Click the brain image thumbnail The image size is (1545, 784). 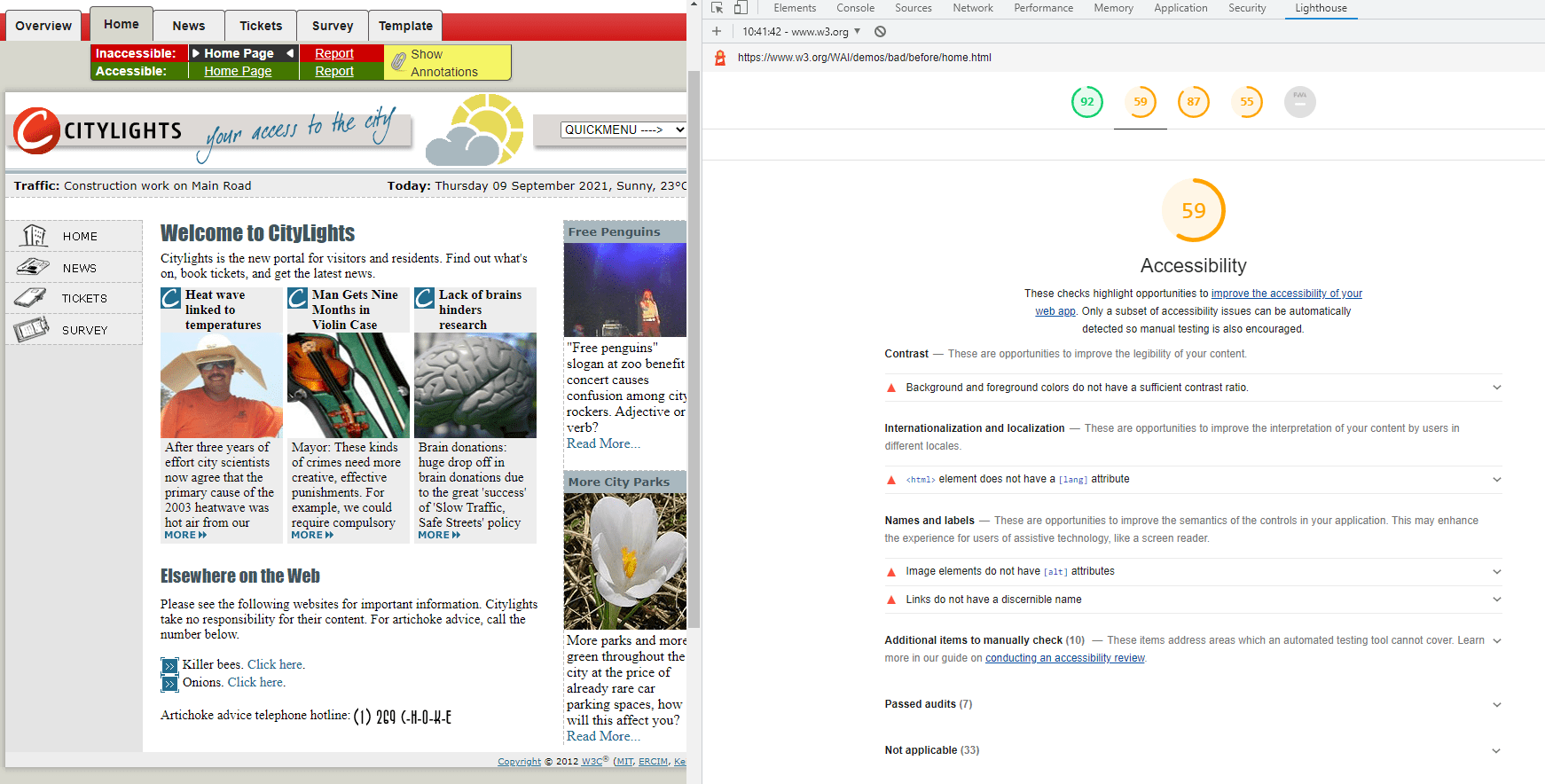[x=474, y=386]
